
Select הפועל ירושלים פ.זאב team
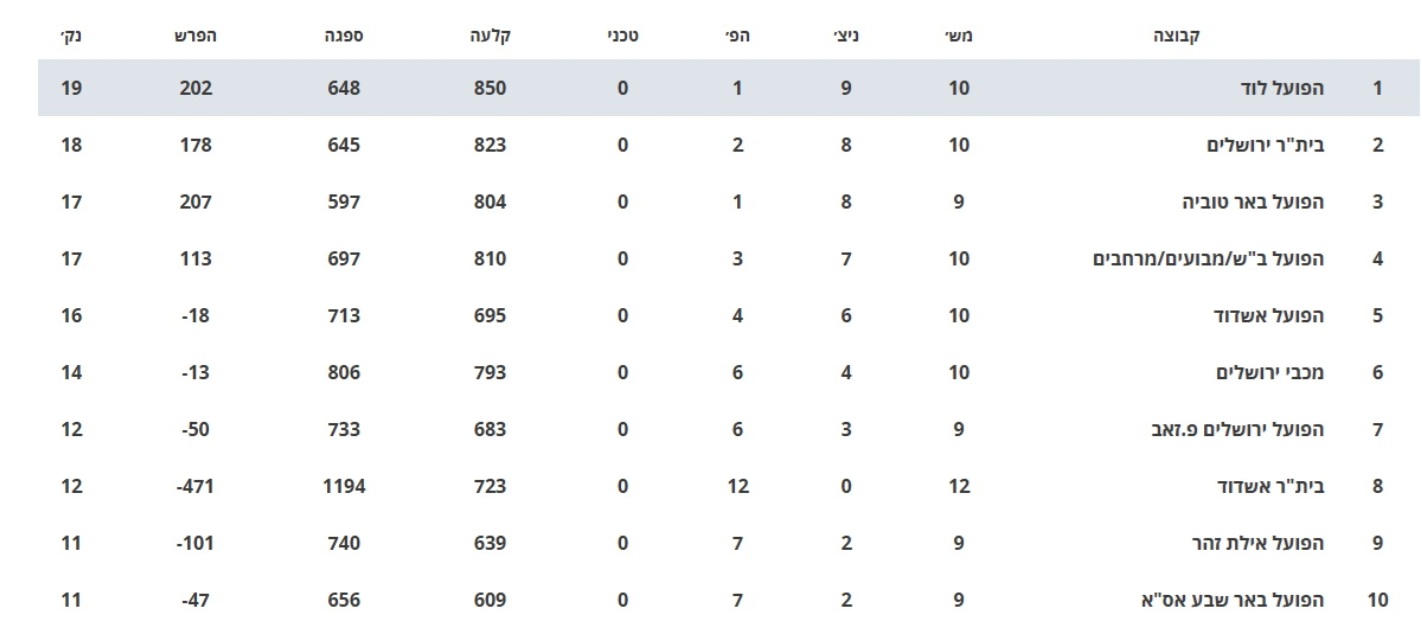(x=1238, y=430)
